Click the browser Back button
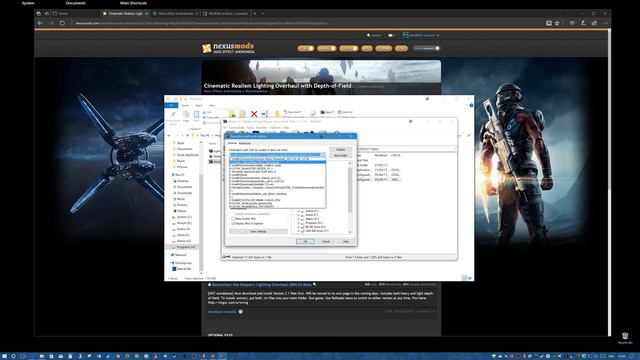The image size is (640, 360). (x=40, y=23)
